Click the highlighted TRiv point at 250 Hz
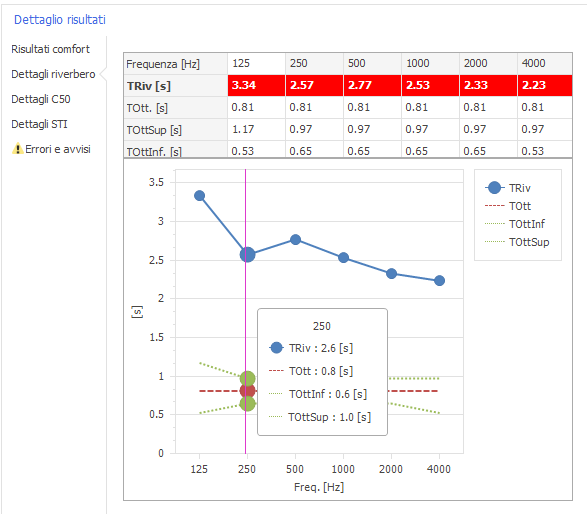Image resolution: width=587 pixels, height=514 pixels. 247,255
